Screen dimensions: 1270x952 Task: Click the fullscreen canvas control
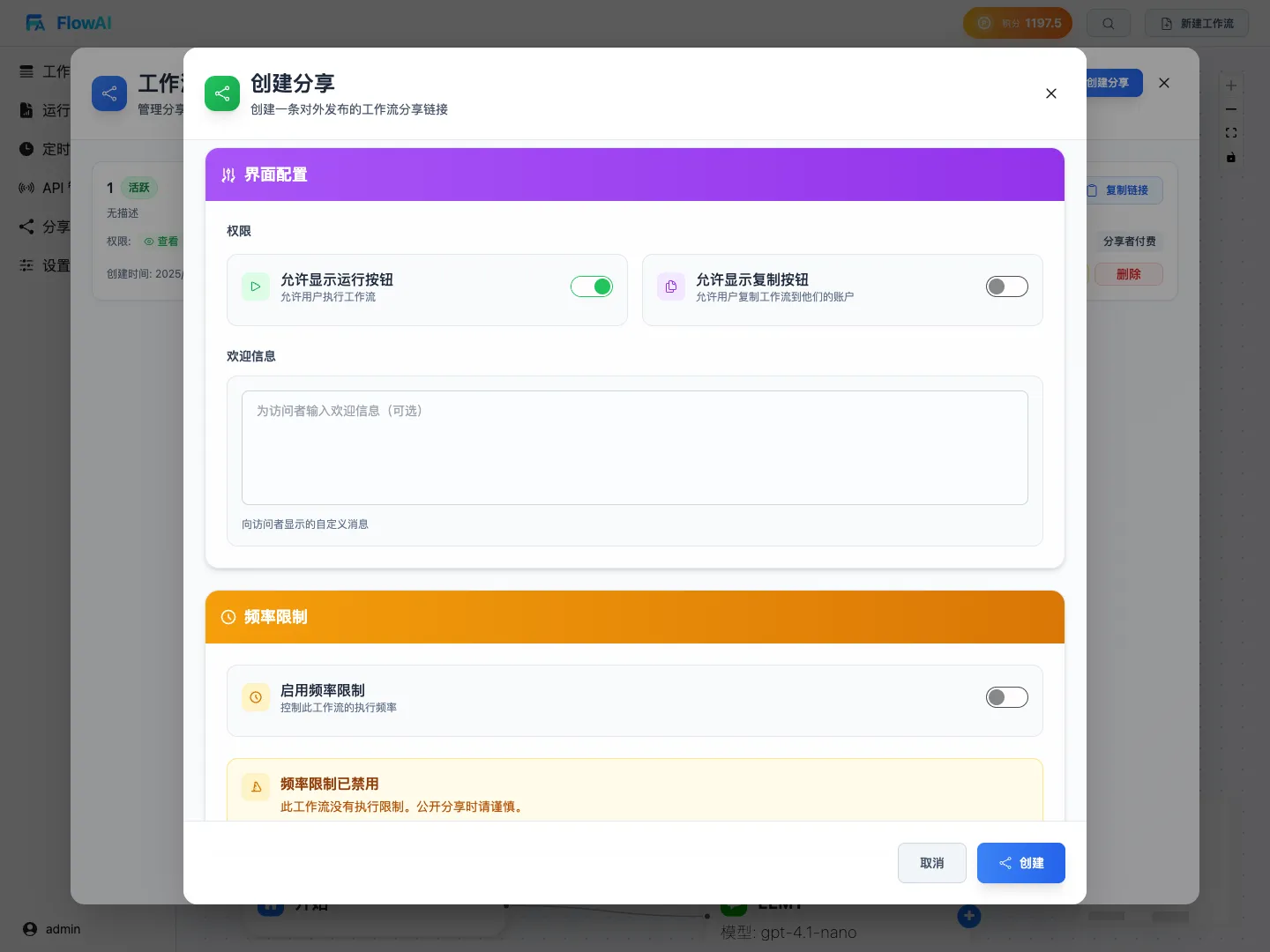click(1230, 132)
